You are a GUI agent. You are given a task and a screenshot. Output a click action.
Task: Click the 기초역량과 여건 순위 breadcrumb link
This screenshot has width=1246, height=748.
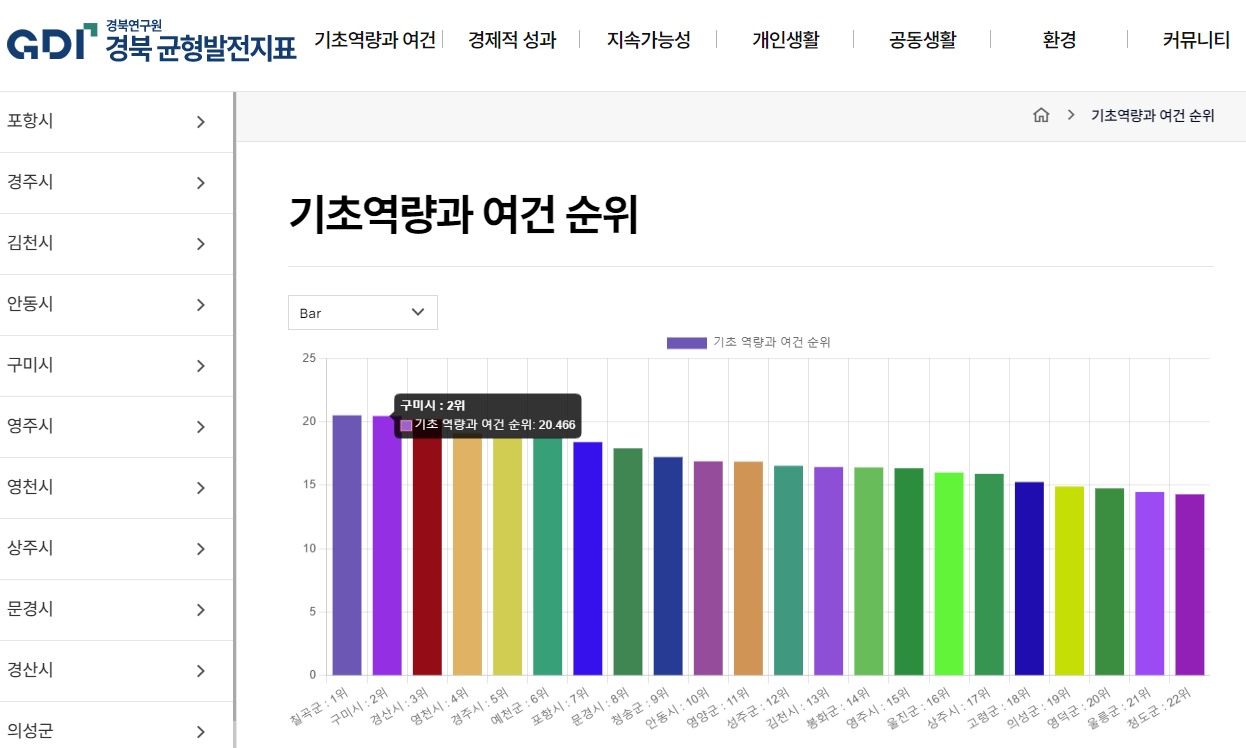1152,115
